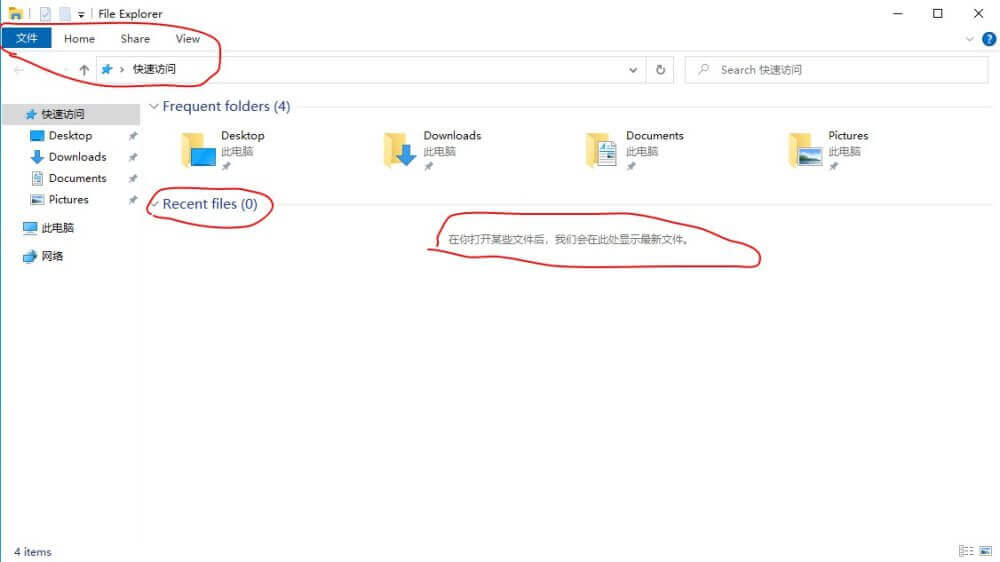Click the quick access star in address bar

(107, 69)
